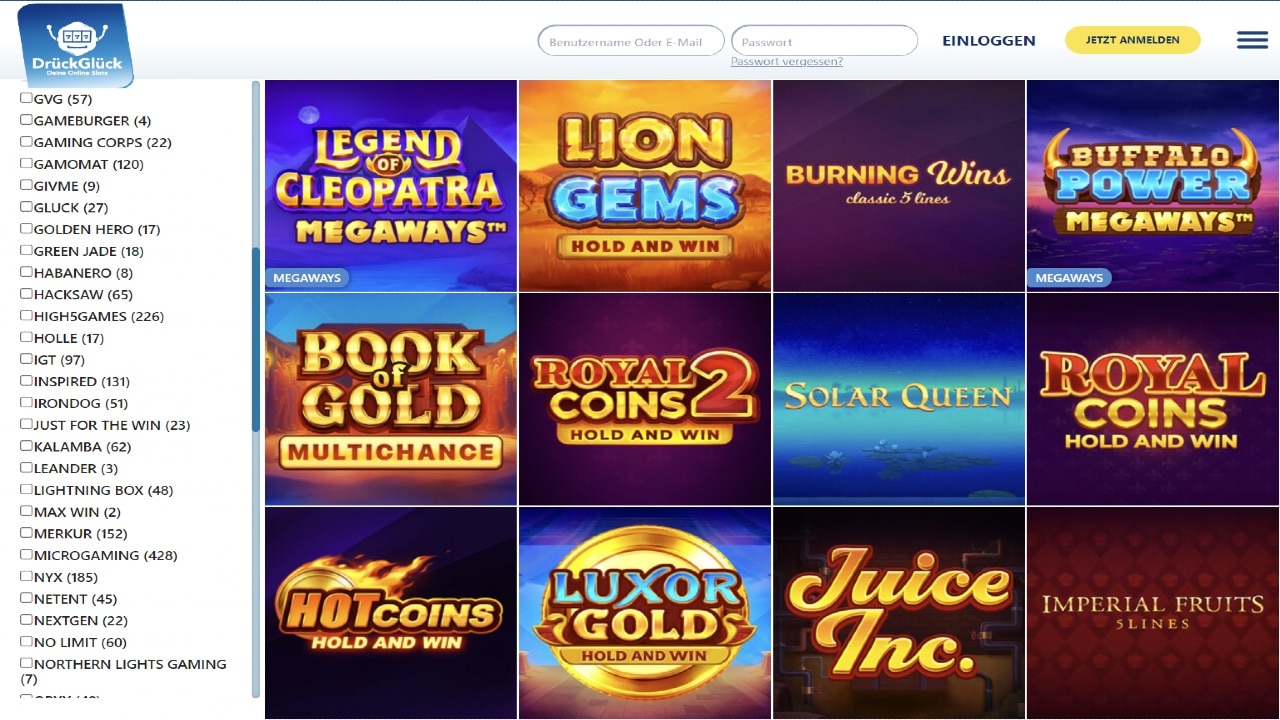Click the EINLOGGEN login button
The width and height of the screenshot is (1280, 720).
tap(988, 41)
